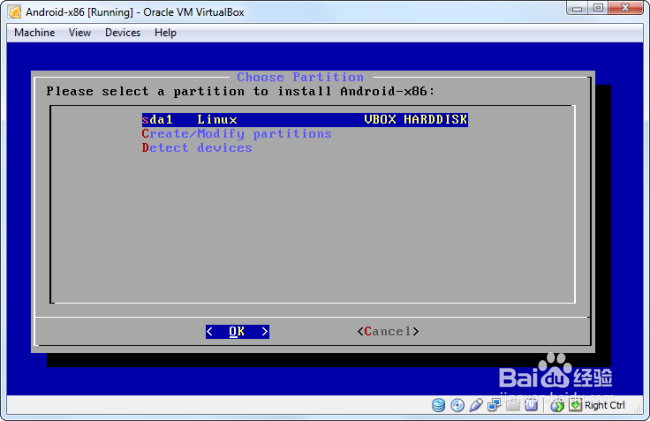
Task: Click the Right Ctrl host key label
Action: 604,405
